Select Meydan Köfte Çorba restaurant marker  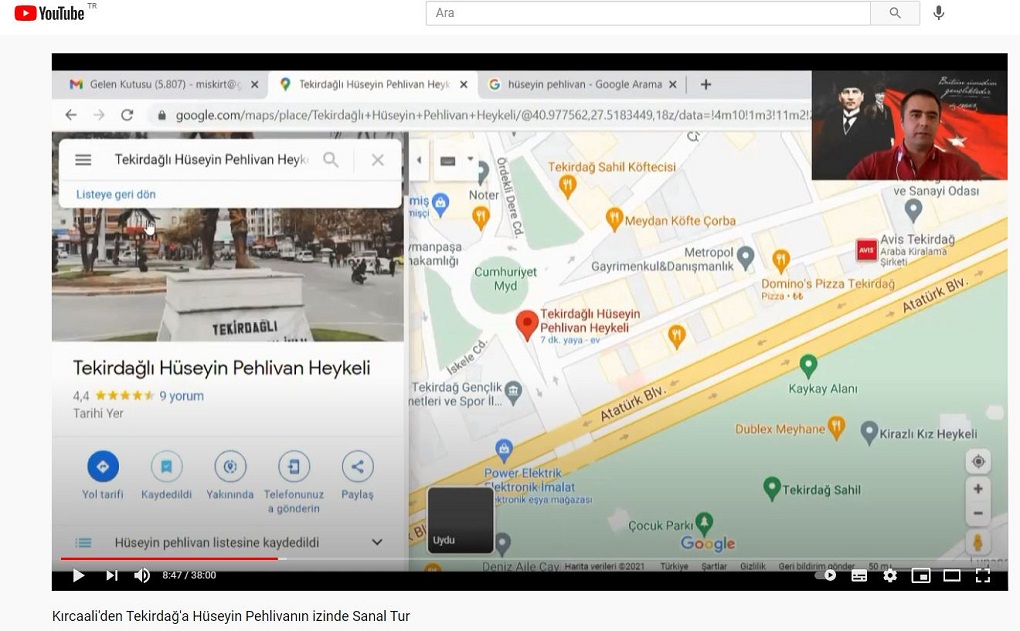point(613,220)
